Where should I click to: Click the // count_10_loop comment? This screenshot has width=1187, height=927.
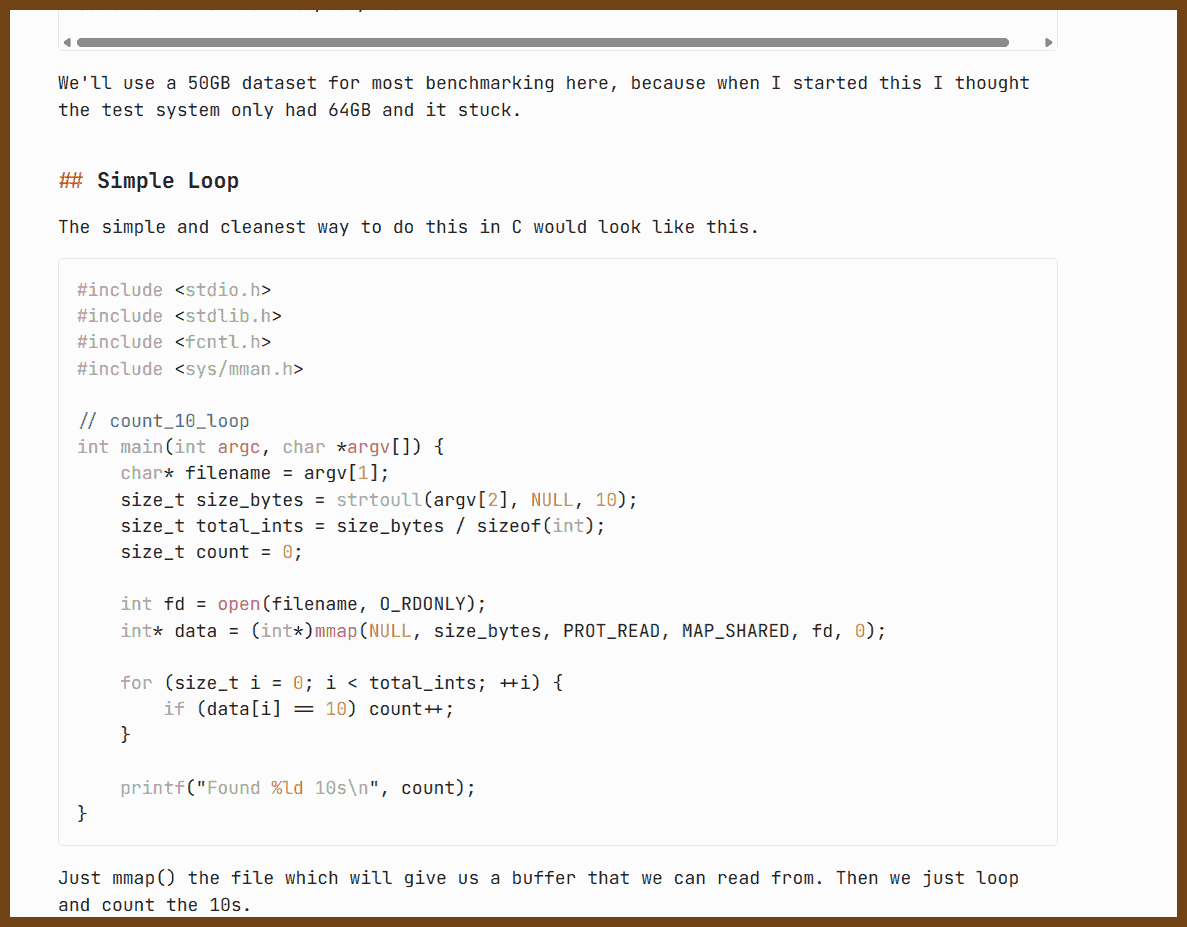164,421
